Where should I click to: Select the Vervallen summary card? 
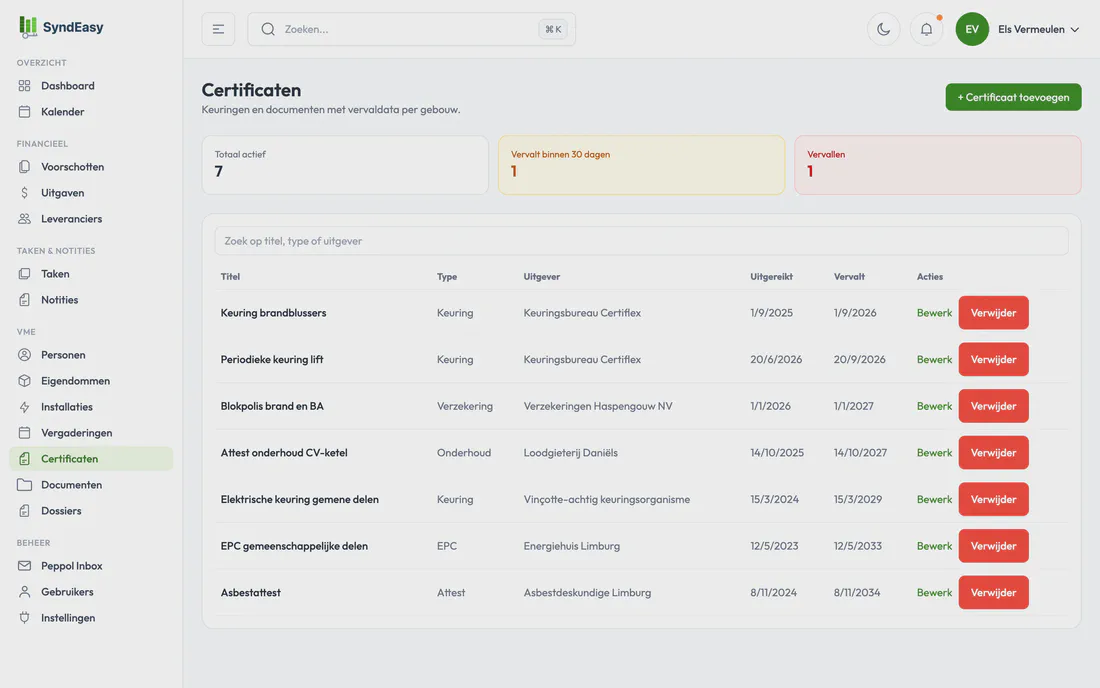937,166
